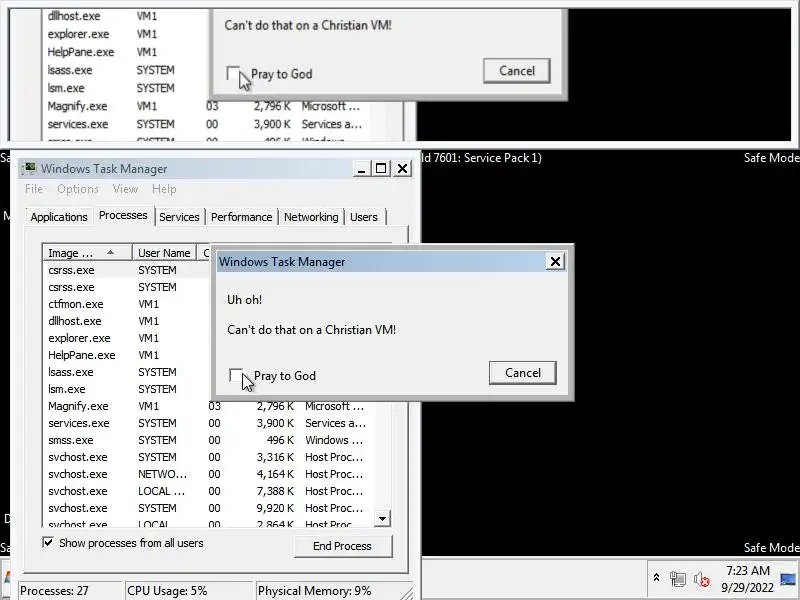Go to the Networking tab
Viewport: 800px width, 600px height.
(311, 217)
